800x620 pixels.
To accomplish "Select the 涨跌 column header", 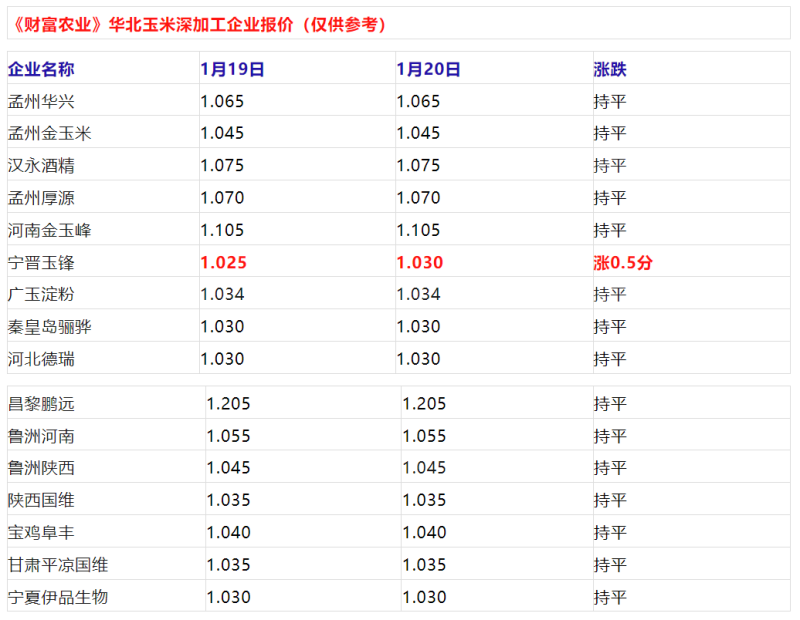I will pos(610,69).
